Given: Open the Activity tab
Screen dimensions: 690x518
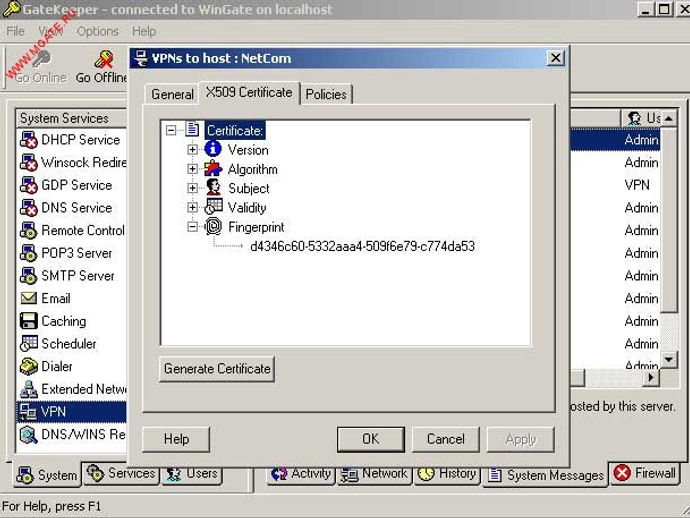Looking at the screenshot, I should 301,474.
